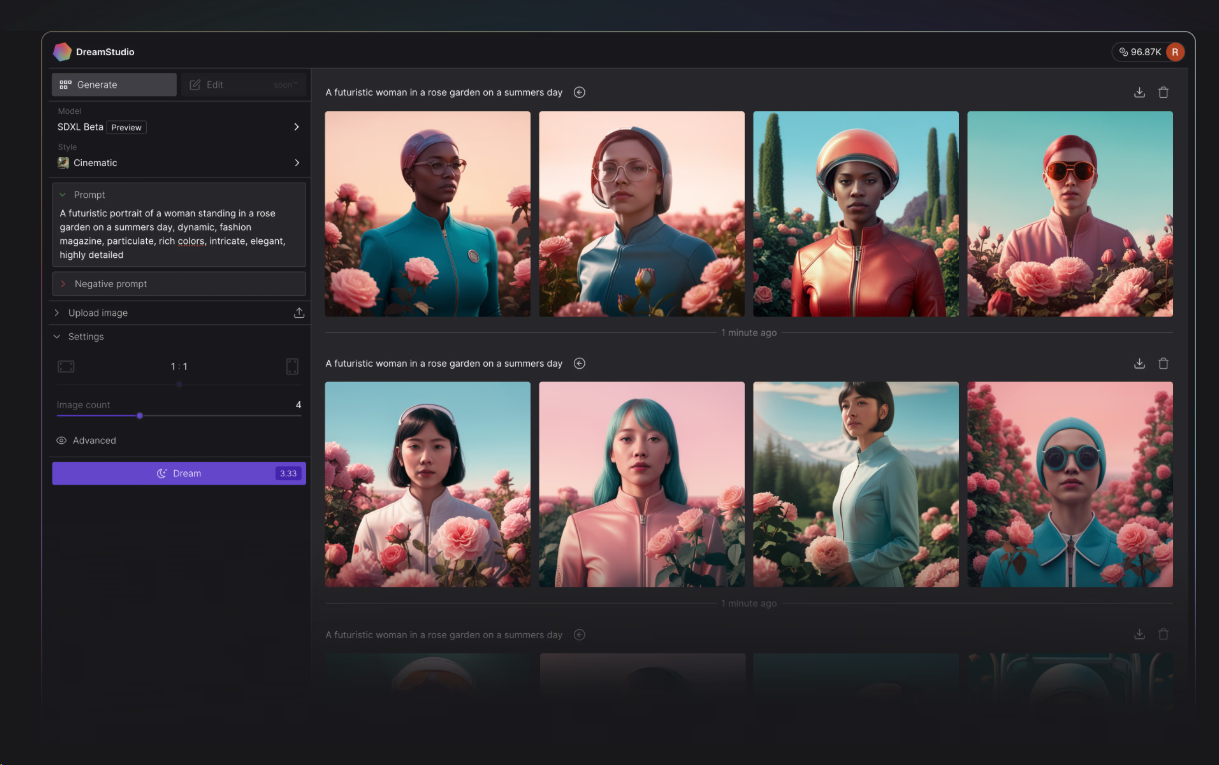Reuse the first group's prompt with plus icon
This screenshot has width=1219, height=765.
coord(579,92)
